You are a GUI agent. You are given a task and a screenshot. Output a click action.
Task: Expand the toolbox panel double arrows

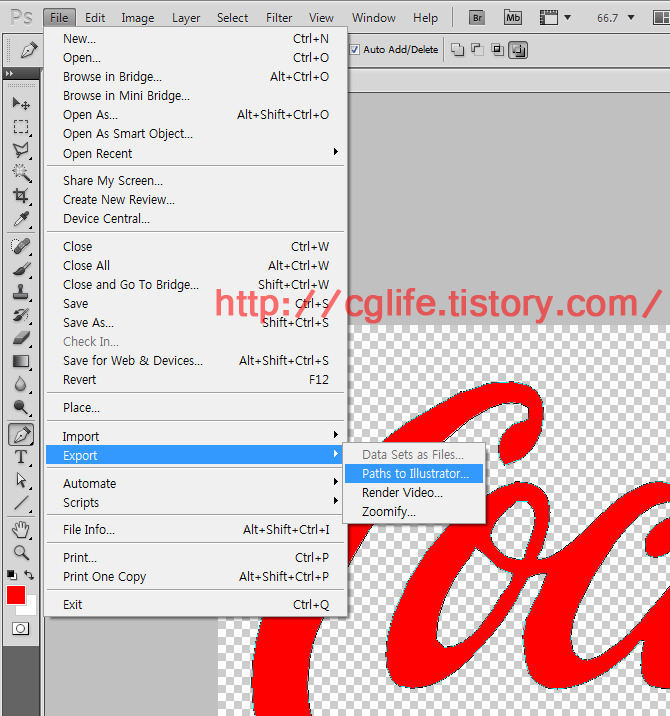coord(9,73)
